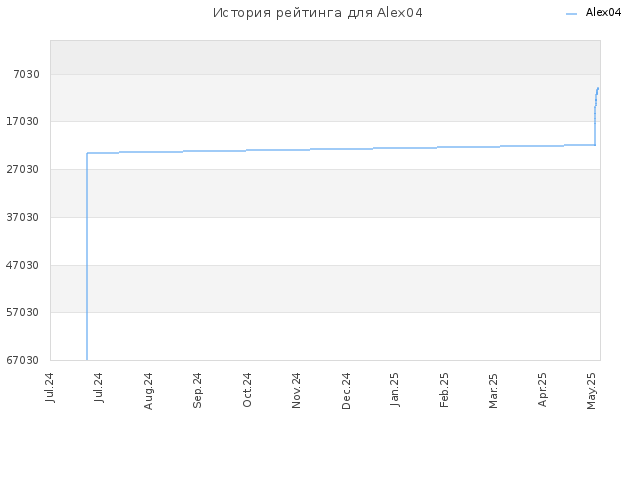The image size is (640, 480).
Task: Click the Aug.24 x-axis label
Action: [148, 391]
